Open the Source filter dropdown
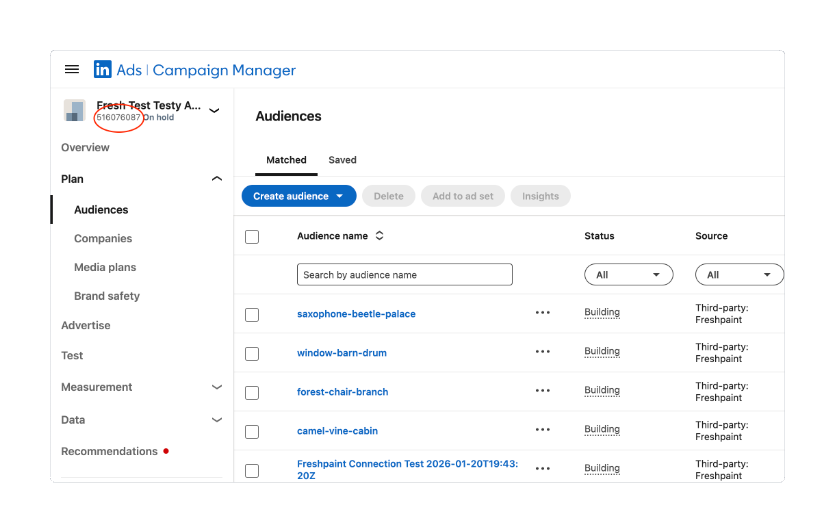 [x=739, y=275]
